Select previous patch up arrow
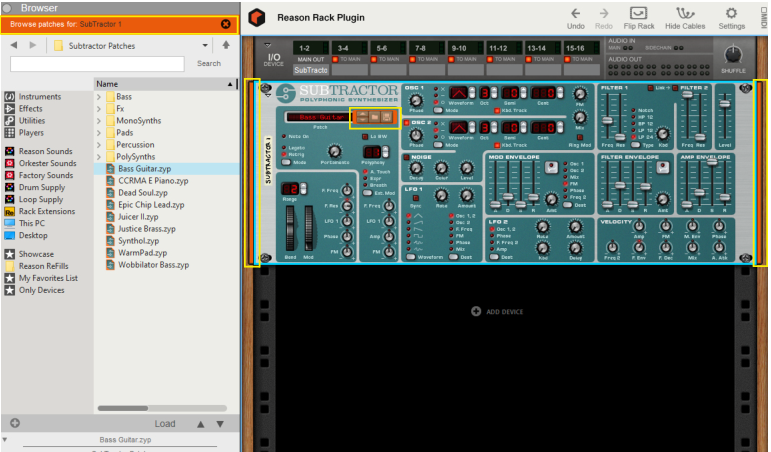Screen dimensions: 771x452 click(201, 424)
